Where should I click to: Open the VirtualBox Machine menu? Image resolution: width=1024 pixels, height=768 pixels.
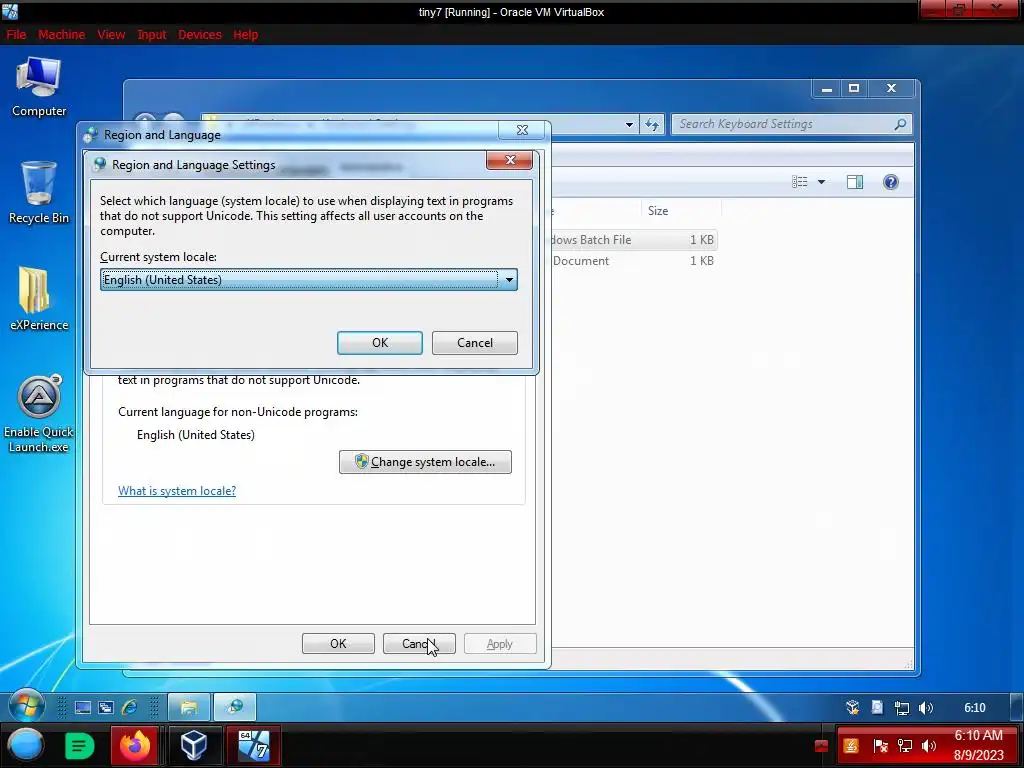[x=61, y=35]
